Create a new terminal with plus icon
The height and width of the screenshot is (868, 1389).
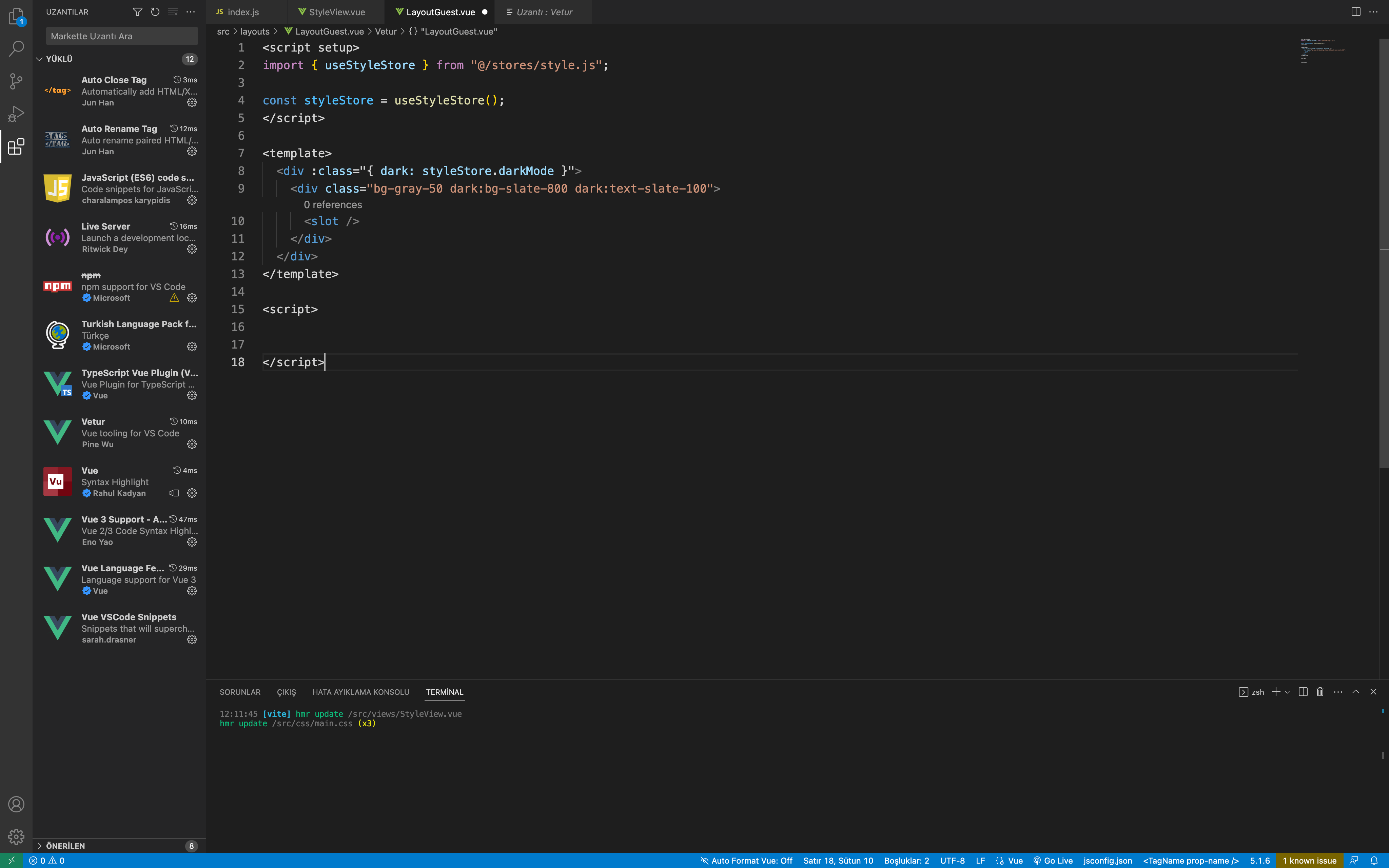click(x=1275, y=692)
